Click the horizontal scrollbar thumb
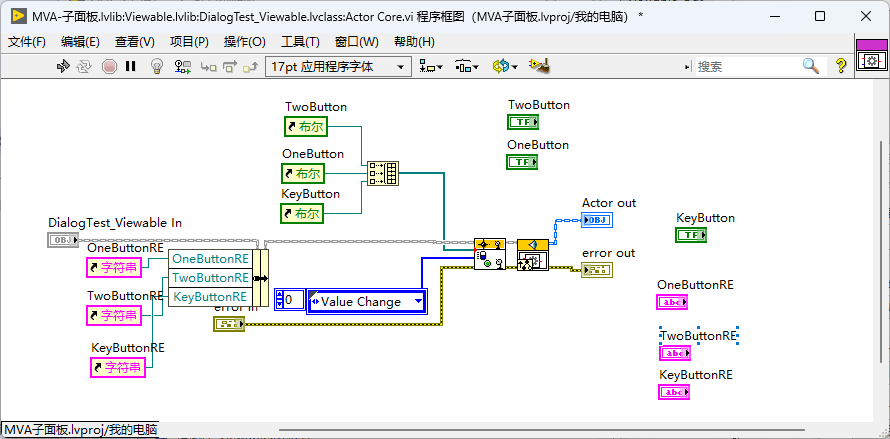The height and width of the screenshot is (439, 890). coord(541,429)
